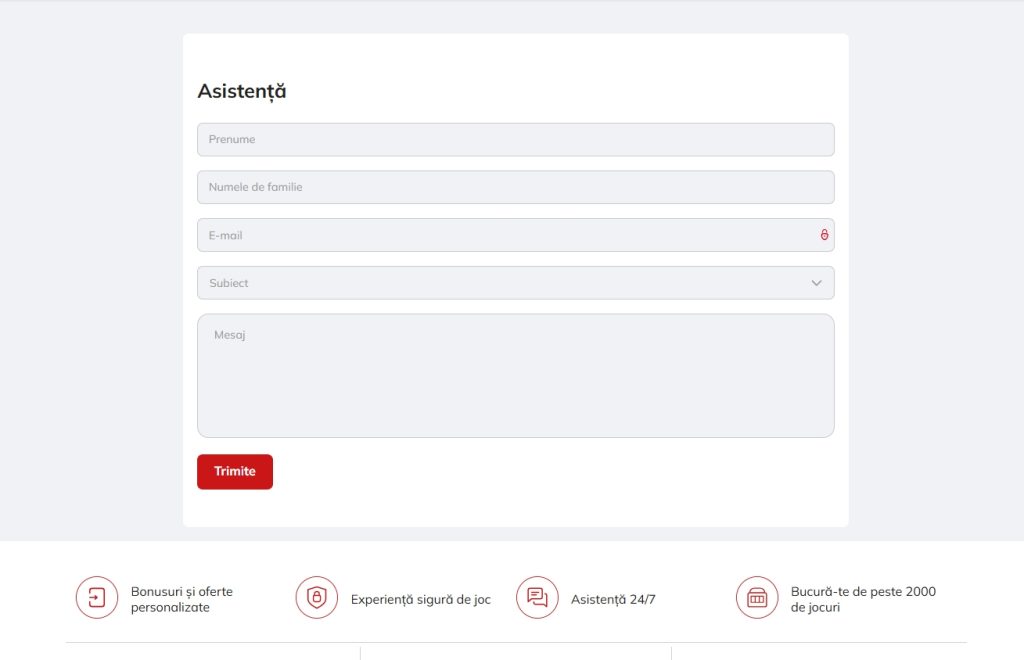Click the red lock icon in E-mail field
This screenshot has height=660, width=1024.
(824, 235)
